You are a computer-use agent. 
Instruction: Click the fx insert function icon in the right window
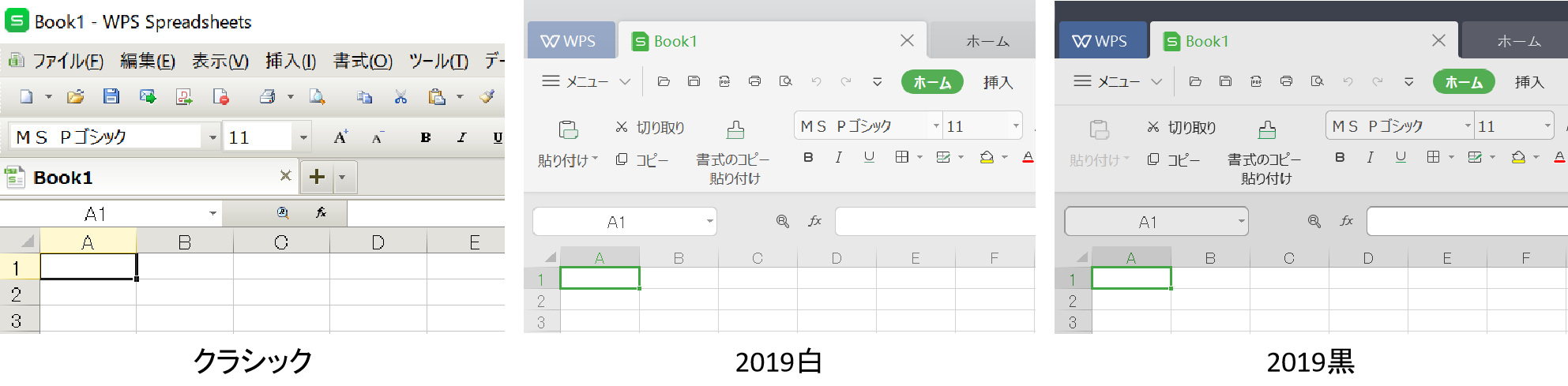1347,222
